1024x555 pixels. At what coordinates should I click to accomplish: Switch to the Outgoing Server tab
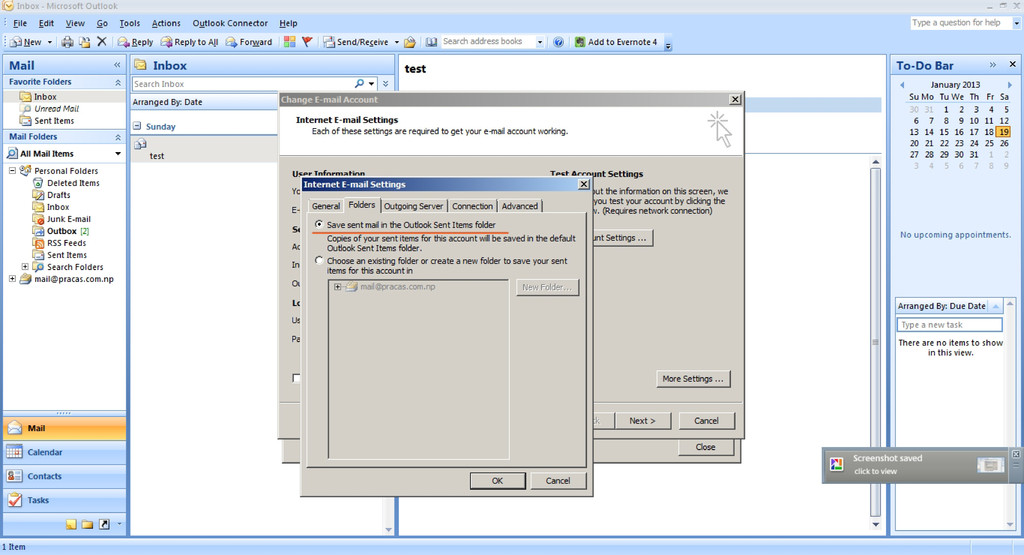pyautogui.click(x=413, y=206)
